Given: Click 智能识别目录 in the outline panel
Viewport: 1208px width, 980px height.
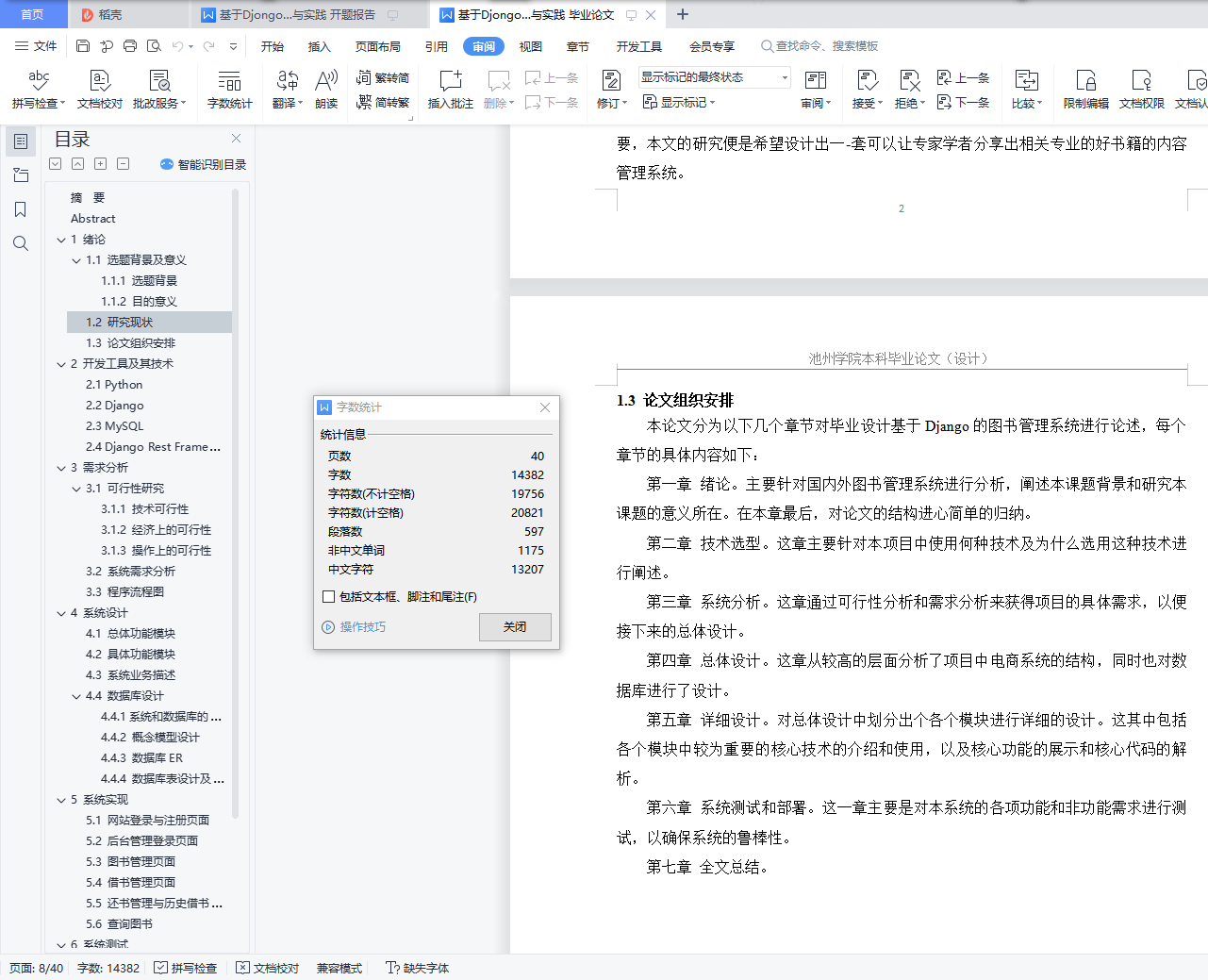Looking at the screenshot, I should 204,164.
